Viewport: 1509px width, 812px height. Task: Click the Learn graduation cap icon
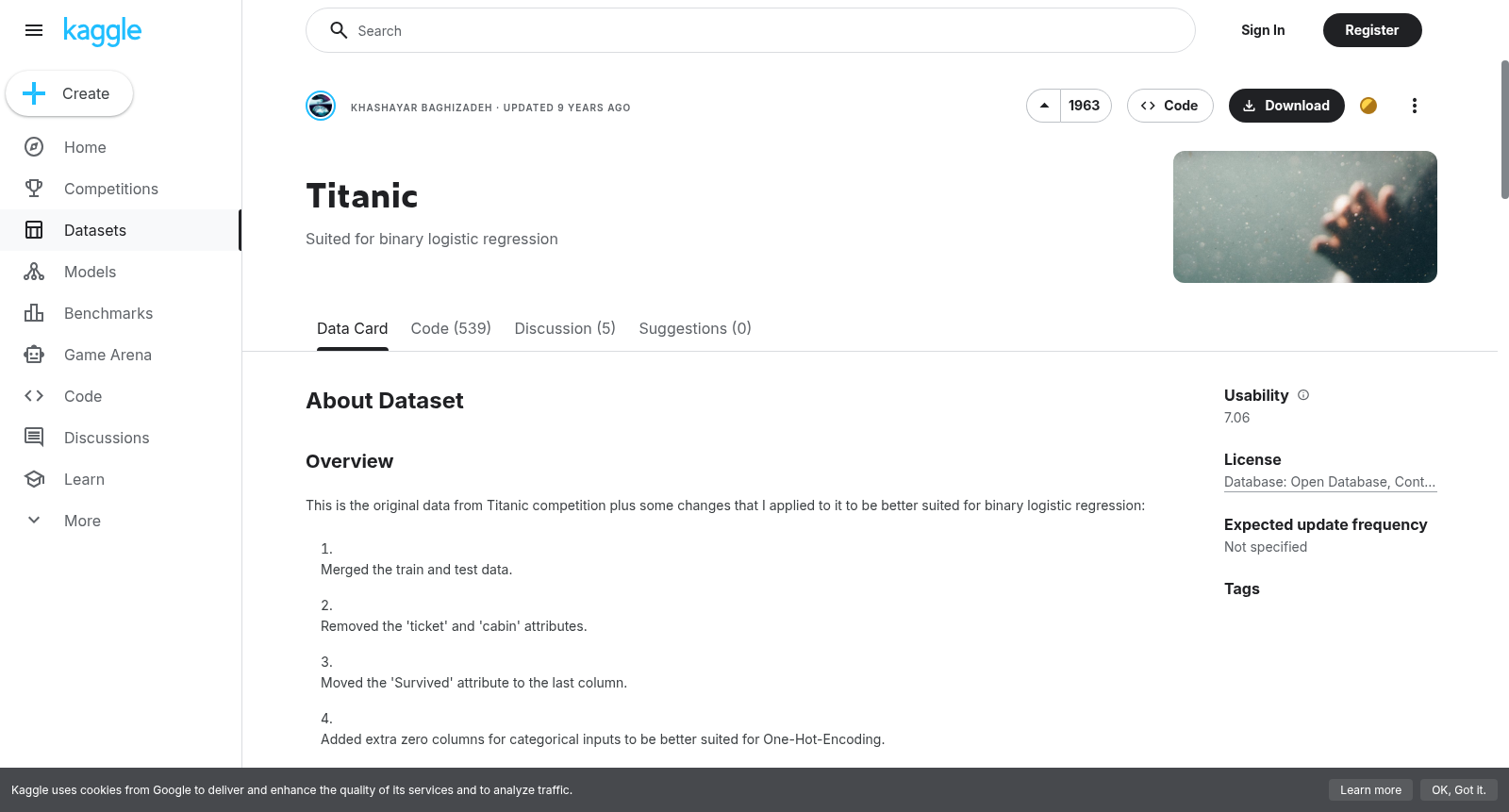point(34,479)
